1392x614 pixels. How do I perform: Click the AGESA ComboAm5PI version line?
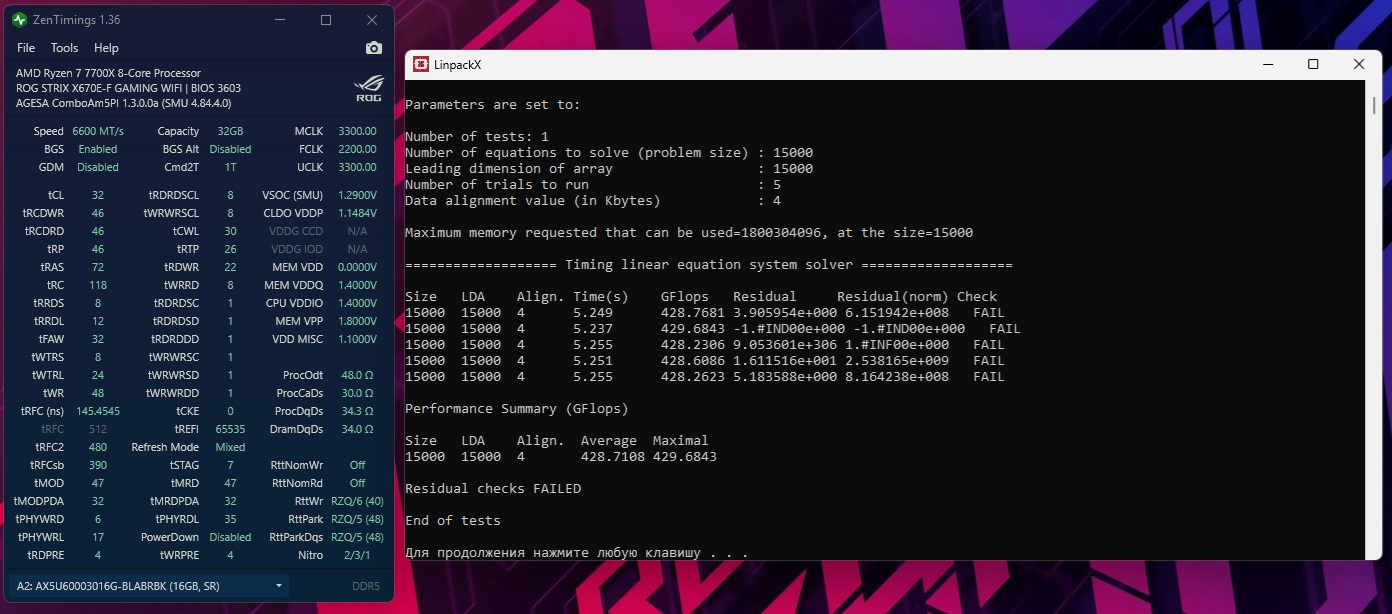tap(124, 103)
